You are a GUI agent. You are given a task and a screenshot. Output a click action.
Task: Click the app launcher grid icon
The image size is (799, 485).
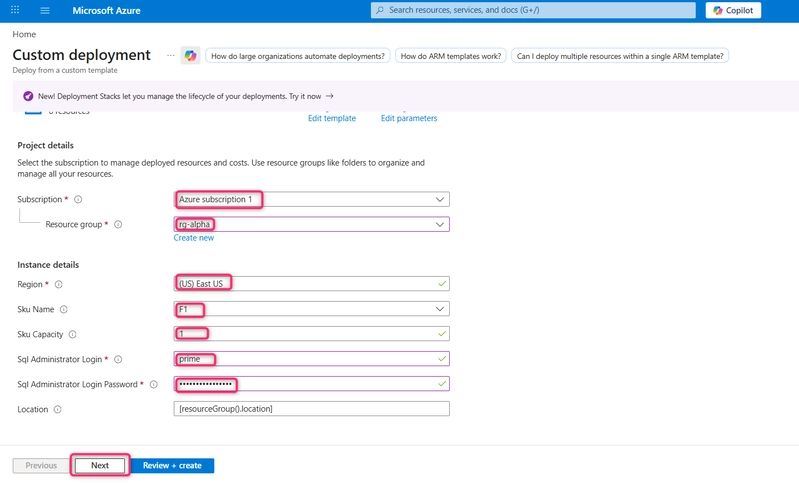tap(15, 10)
